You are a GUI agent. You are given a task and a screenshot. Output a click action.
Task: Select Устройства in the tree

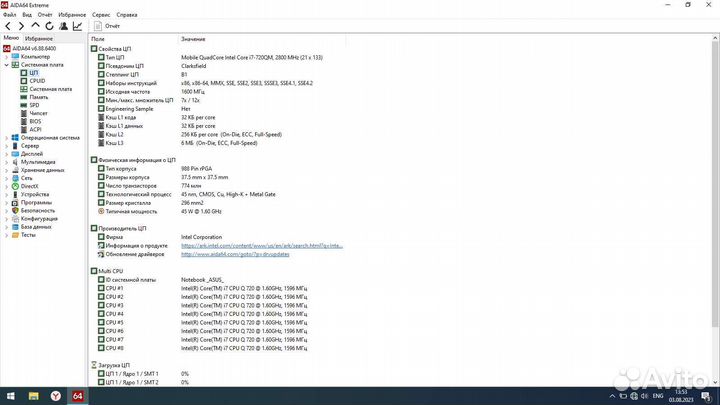pyautogui.click(x=35, y=194)
